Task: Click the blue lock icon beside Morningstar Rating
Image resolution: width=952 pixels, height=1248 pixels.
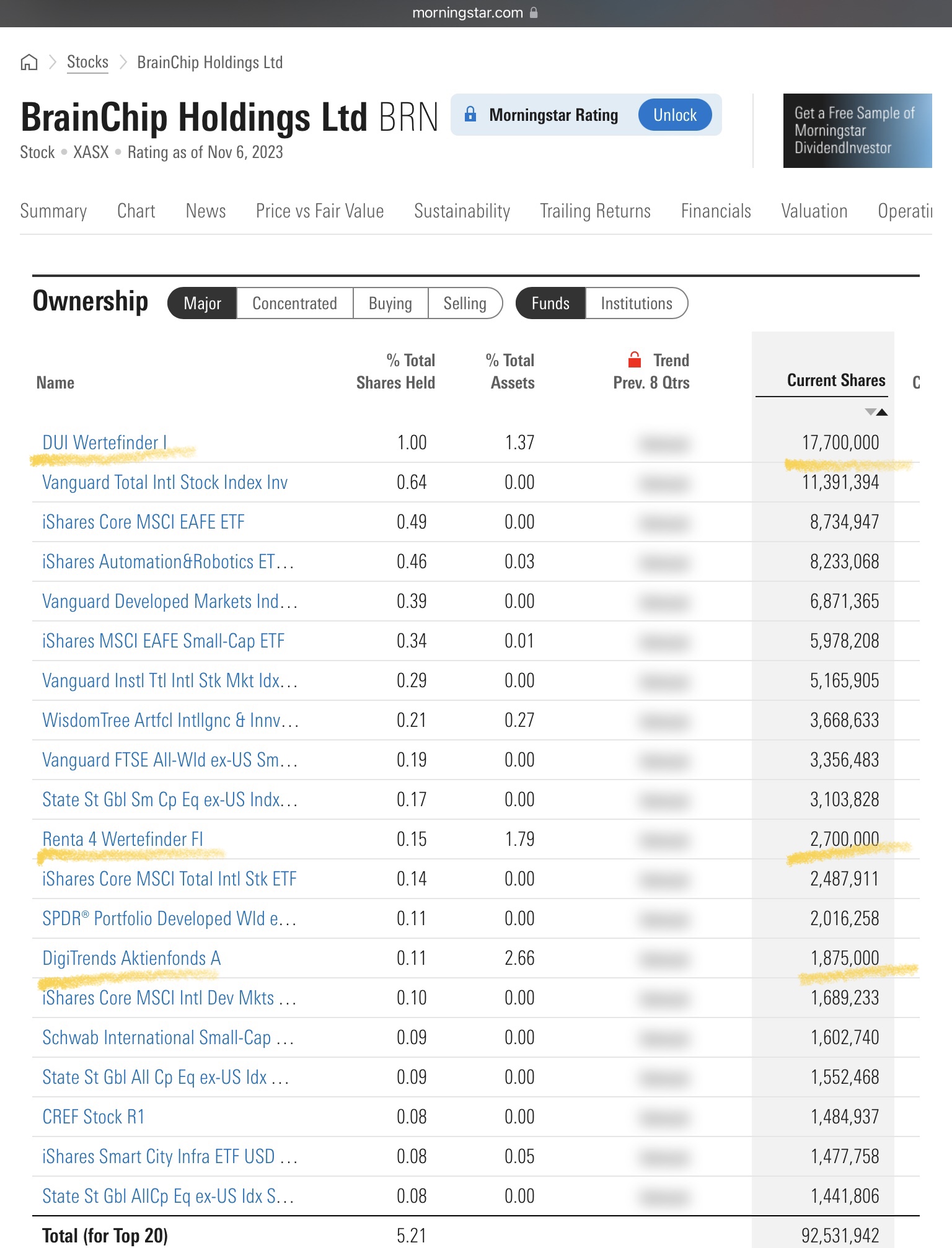Action: pos(470,115)
